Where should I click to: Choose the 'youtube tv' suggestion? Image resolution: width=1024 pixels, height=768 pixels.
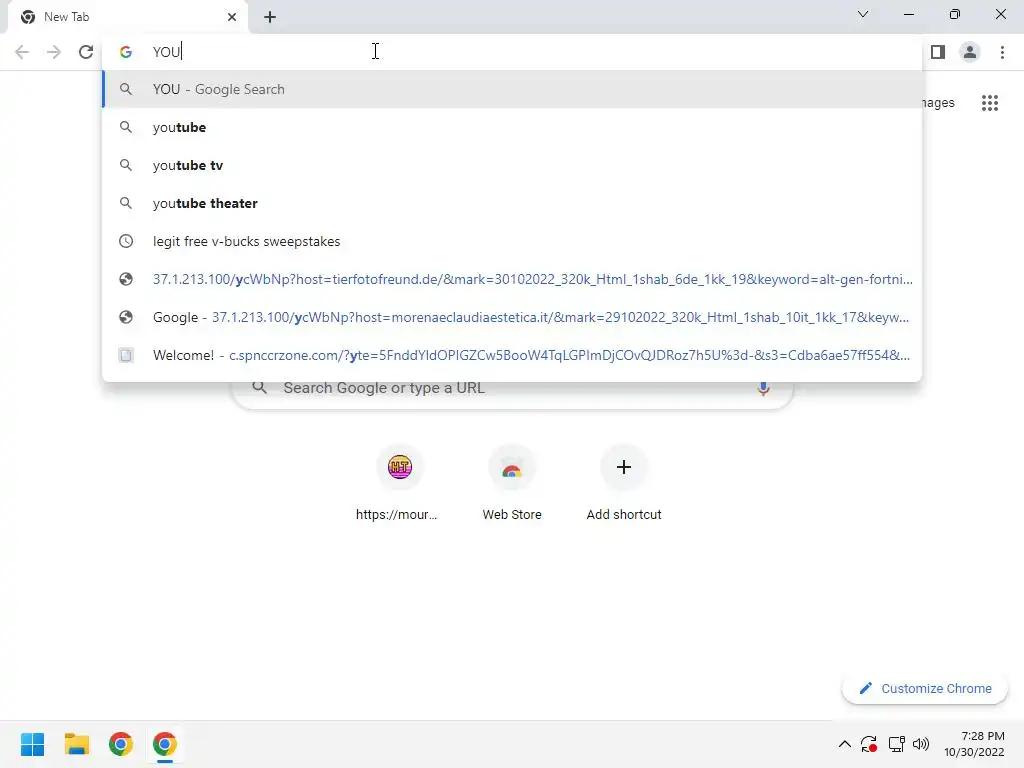[x=513, y=165]
